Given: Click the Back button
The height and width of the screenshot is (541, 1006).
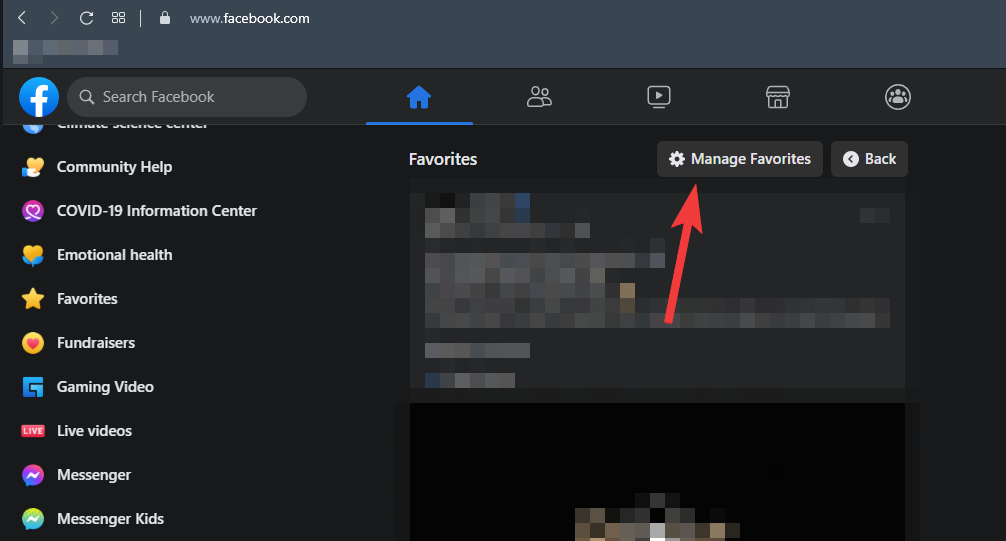Looking at the screenshot, I should 869,159.
